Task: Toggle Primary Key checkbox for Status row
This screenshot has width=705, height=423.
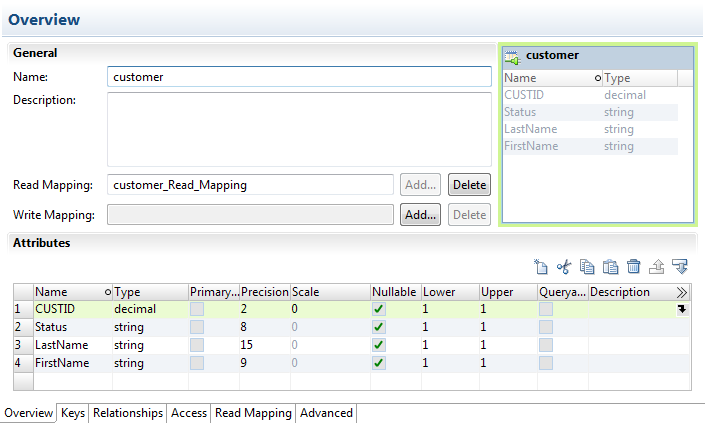Action: [197, 327]
